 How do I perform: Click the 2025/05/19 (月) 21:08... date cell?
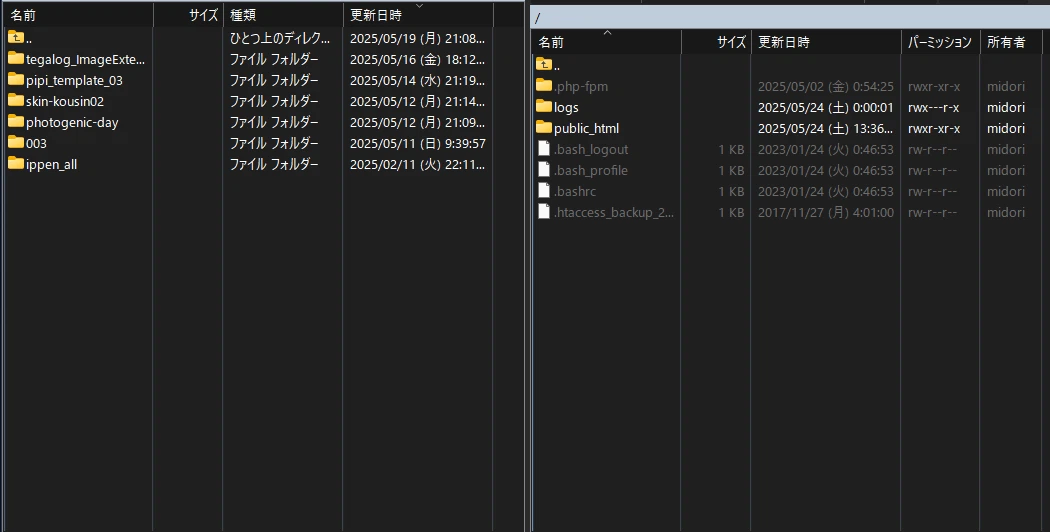[x=417, y=38]
